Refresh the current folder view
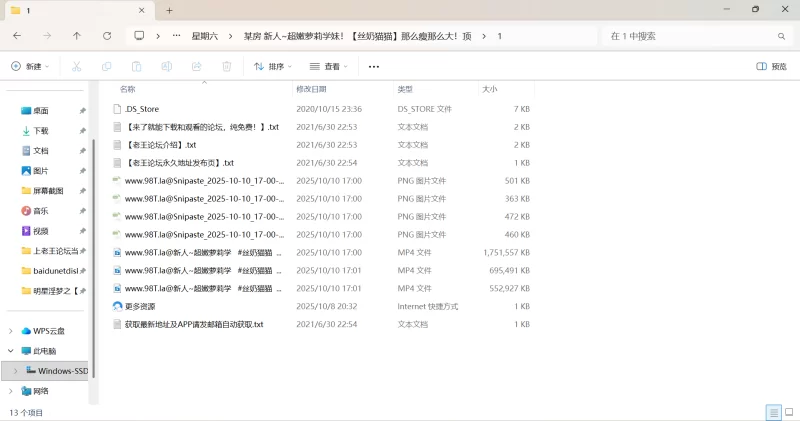The height and width of the screenshot is (421, 800). tap(107, 35)
